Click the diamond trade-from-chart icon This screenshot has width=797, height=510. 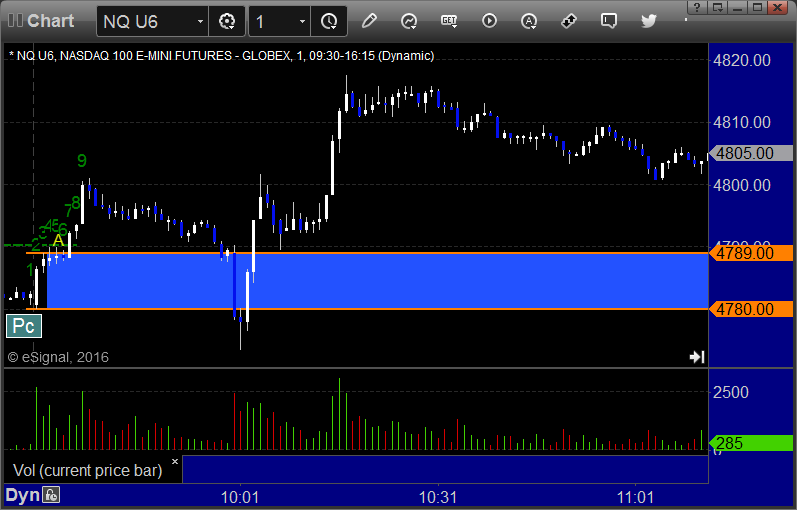click(568, 21)
